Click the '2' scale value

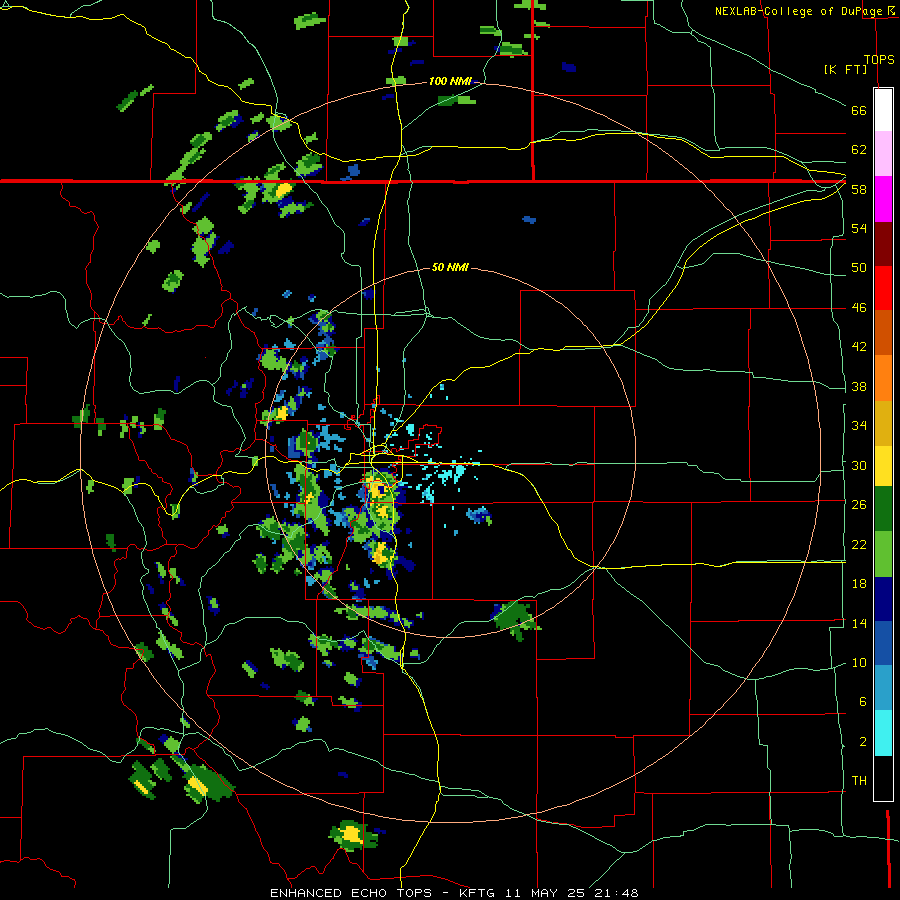[x=862, y=742]
